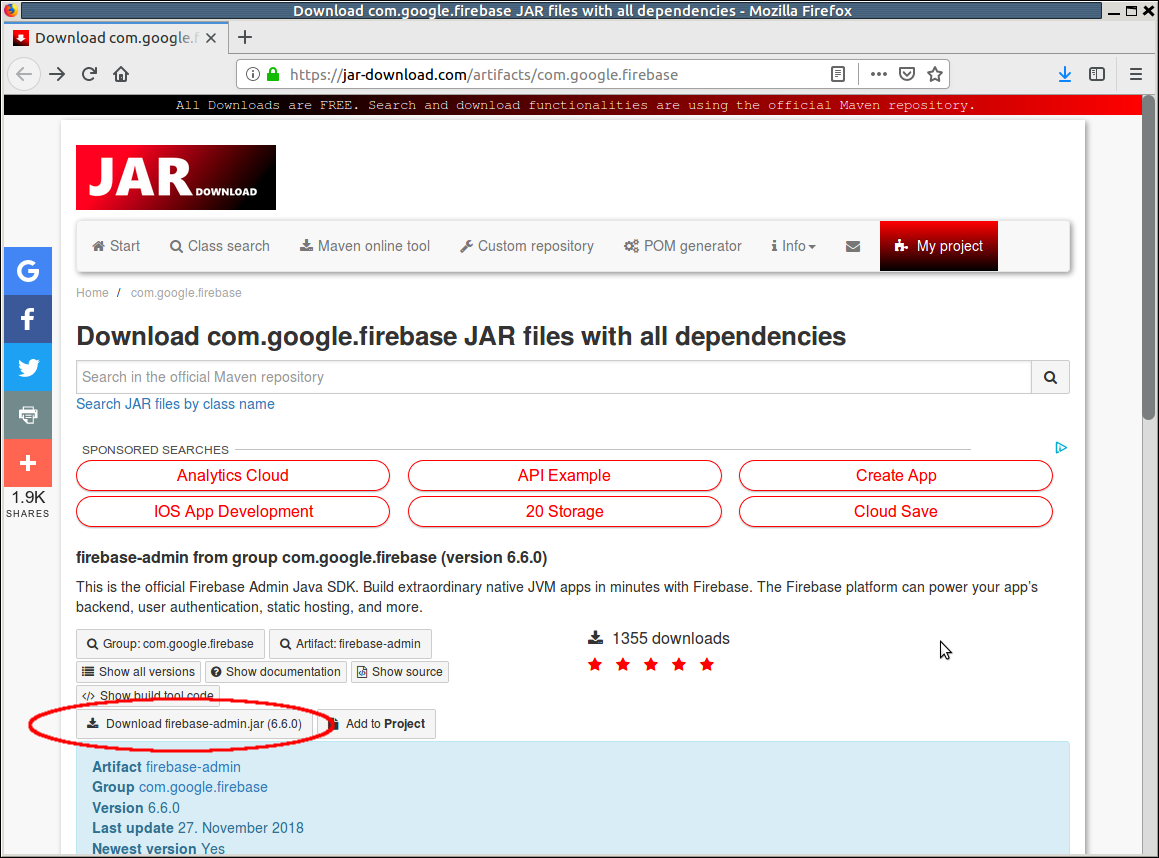
Task: Open the envelope contact icon in navbar
Action: [852, 246]
